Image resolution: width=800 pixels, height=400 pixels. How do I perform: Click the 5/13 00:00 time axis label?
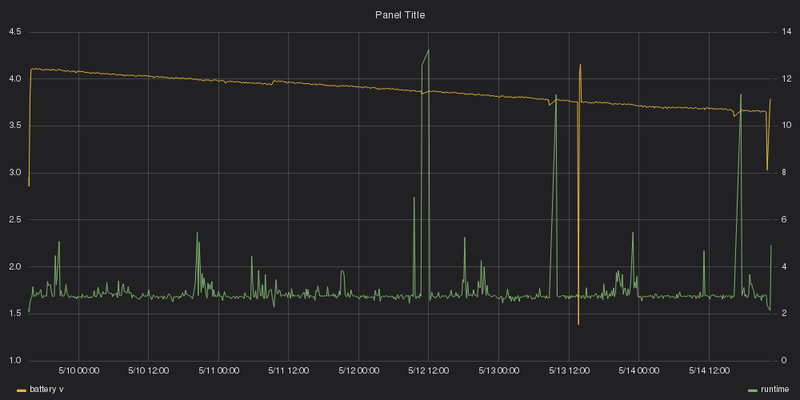pos(498,371)
